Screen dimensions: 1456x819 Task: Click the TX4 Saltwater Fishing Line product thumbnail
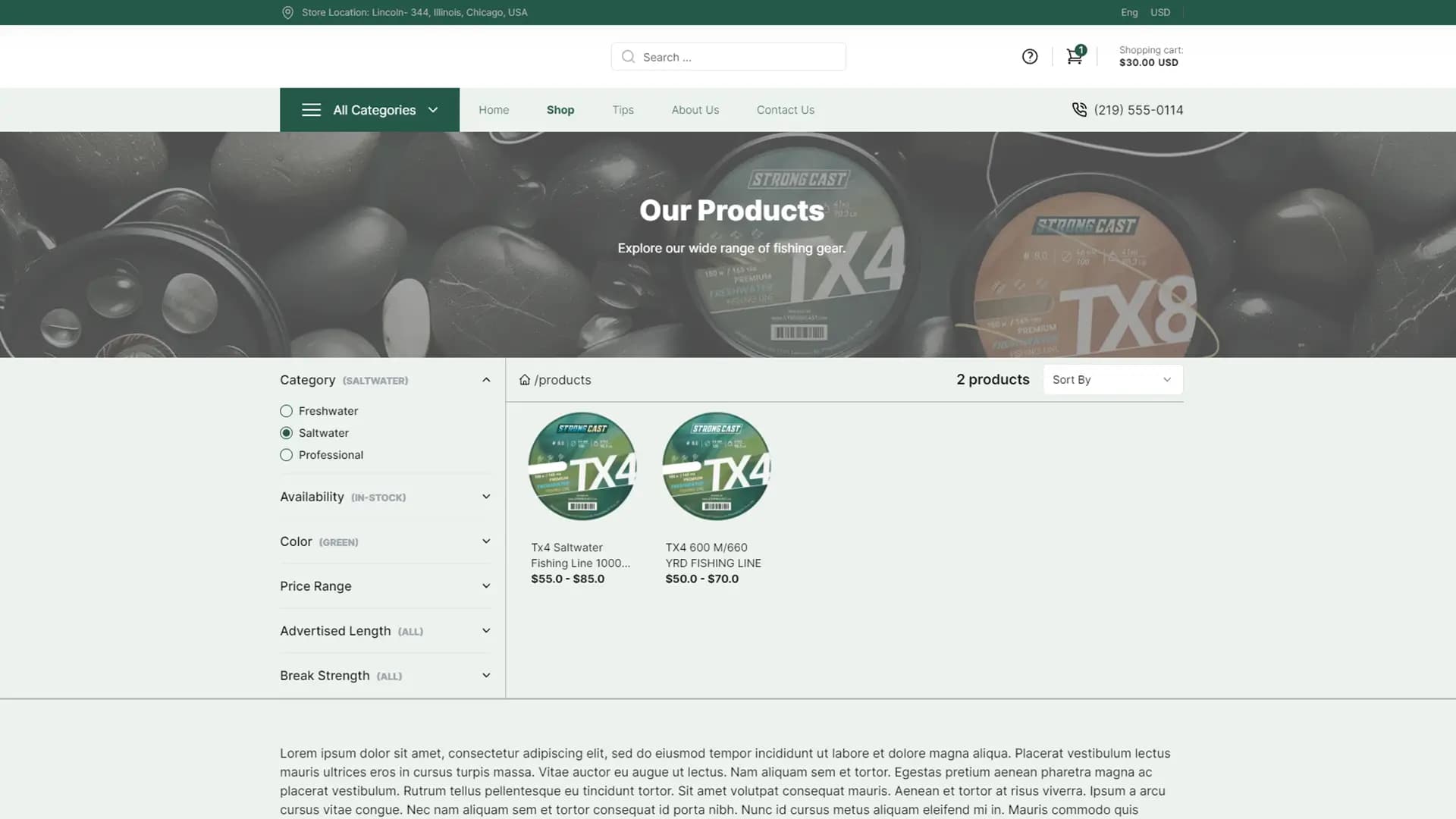(582, 465)
